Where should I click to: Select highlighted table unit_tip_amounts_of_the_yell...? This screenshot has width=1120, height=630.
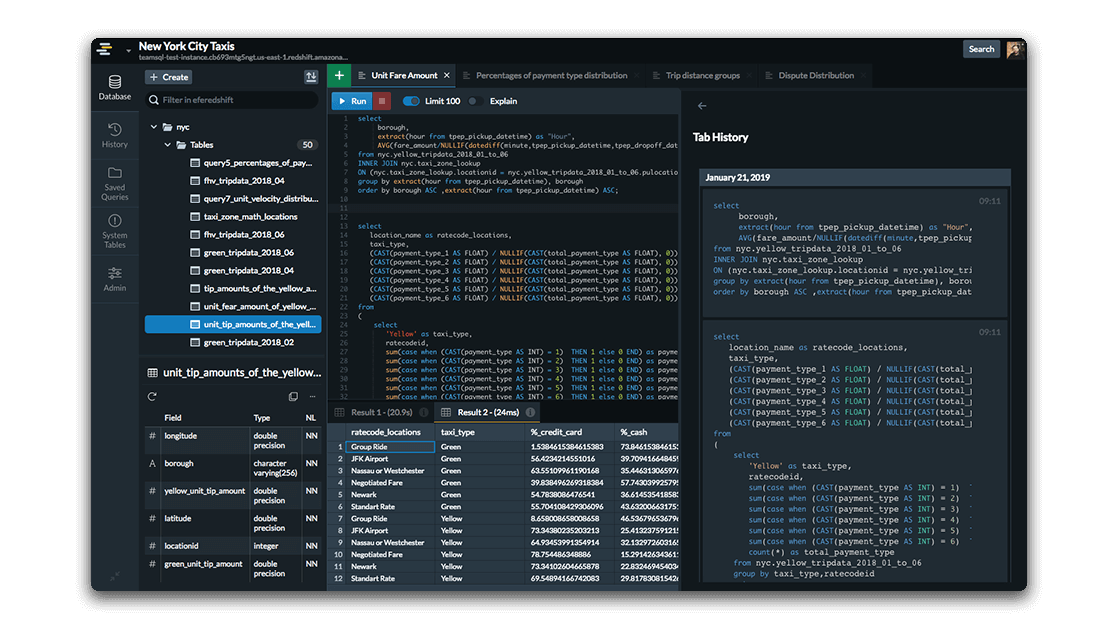click(x=233, y=324)
